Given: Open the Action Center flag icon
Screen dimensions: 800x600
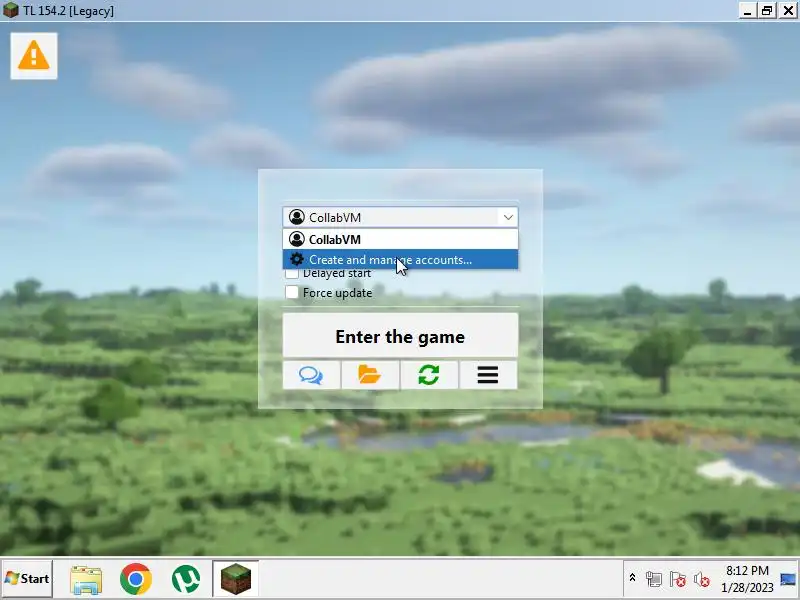Looking at the screenshot, I should tap(678, 579).
